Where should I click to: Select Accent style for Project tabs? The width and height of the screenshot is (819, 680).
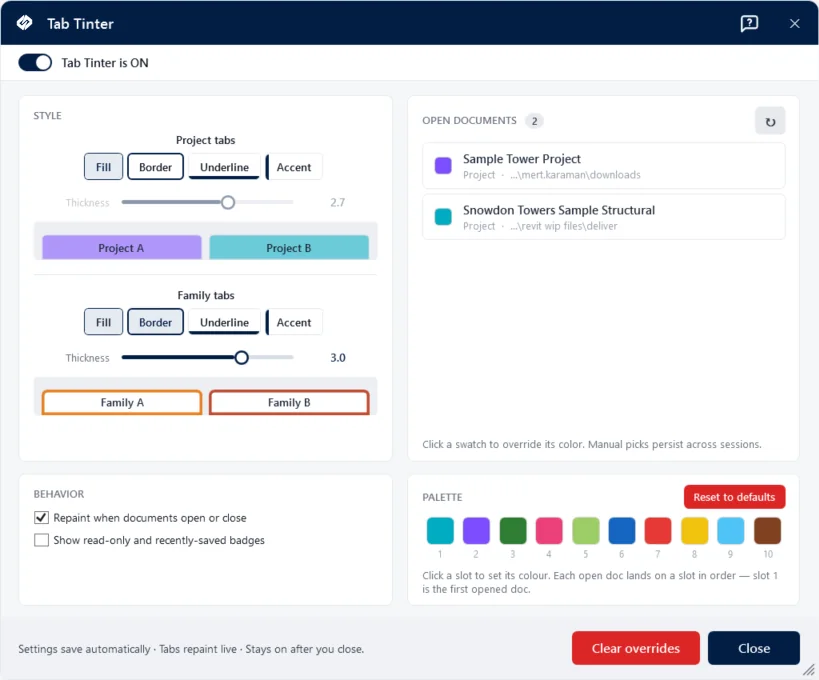point(294,167)
